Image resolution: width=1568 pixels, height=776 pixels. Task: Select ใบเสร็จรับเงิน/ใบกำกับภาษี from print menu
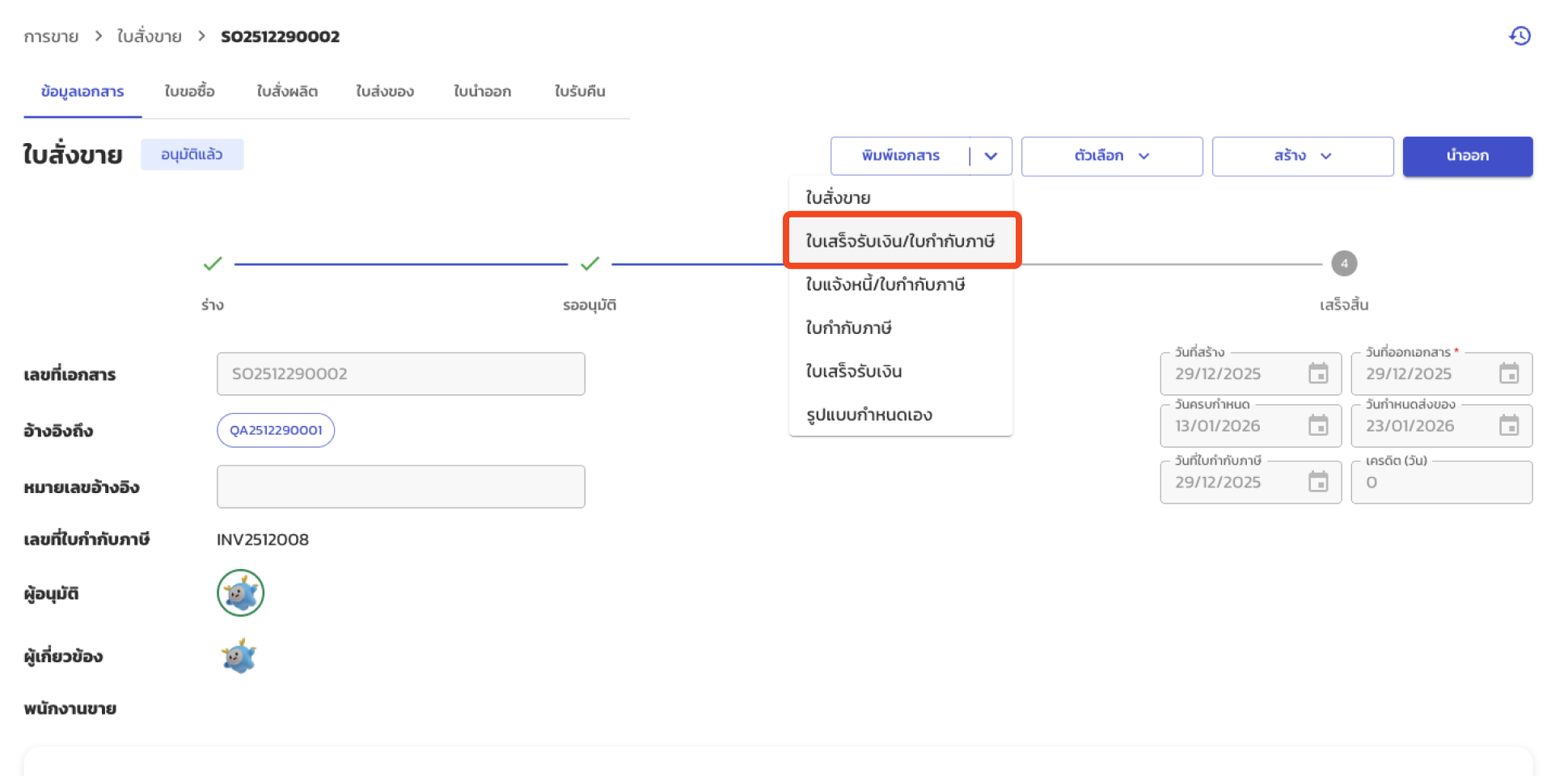[x=900, y=241]
